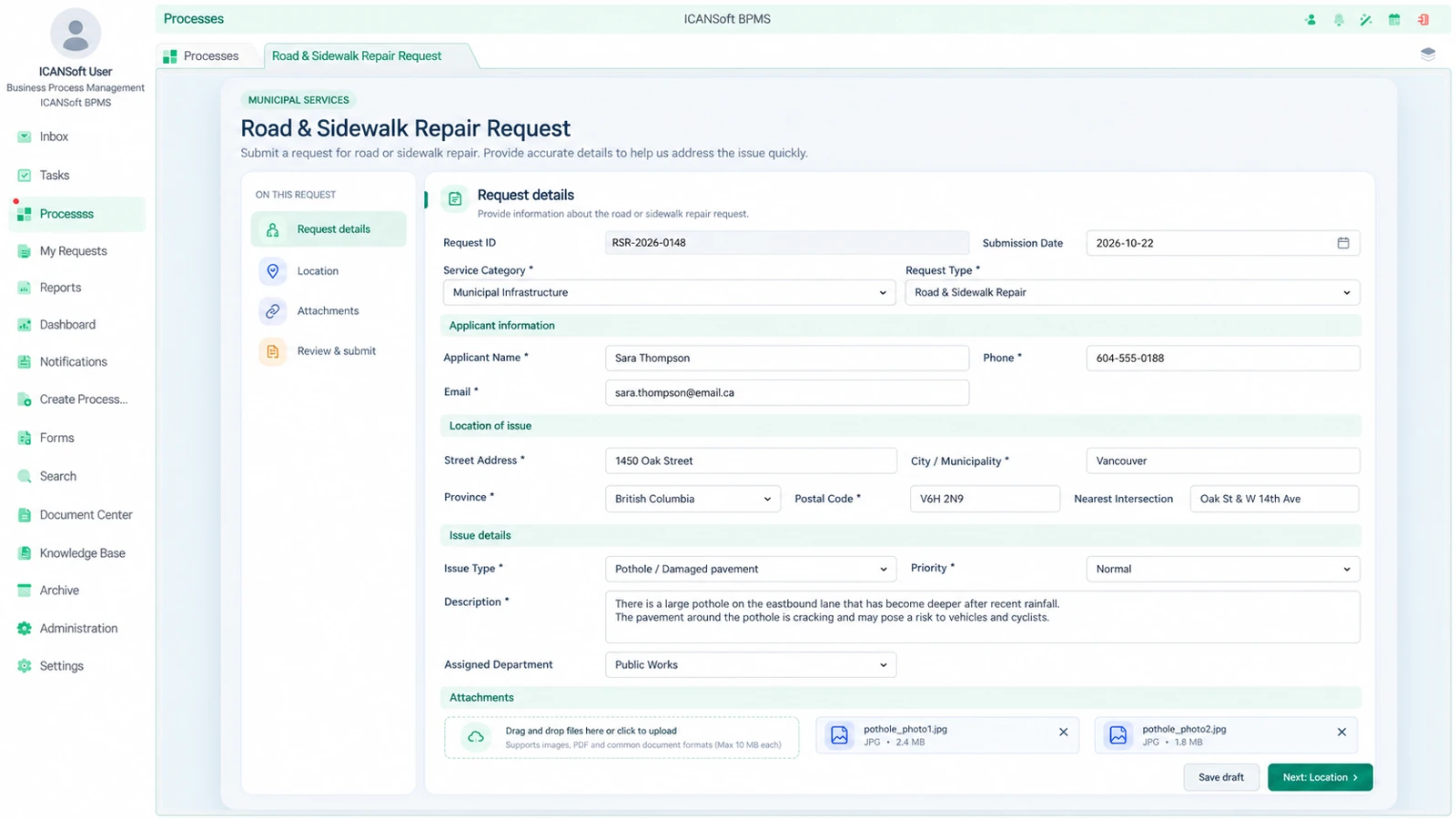Click the Postal Code field
Viewport: 1456px width, 819px height.
(985, 499)
